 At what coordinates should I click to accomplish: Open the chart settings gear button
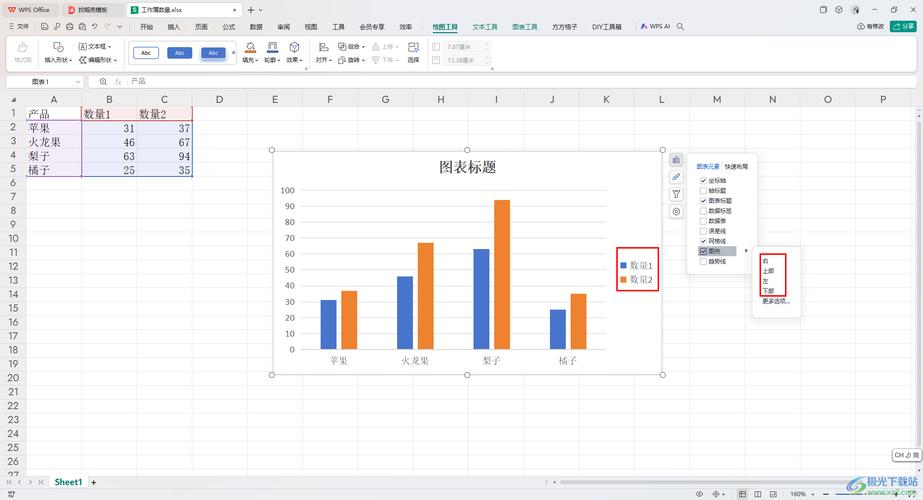pyautogui.click(x=676, y=211)
